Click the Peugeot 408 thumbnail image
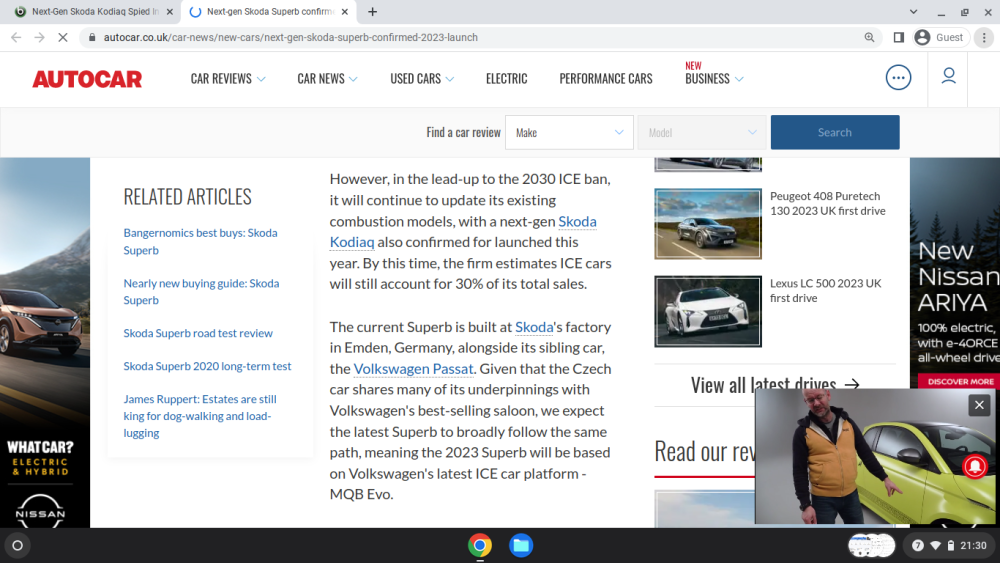 tap(708, 224)
